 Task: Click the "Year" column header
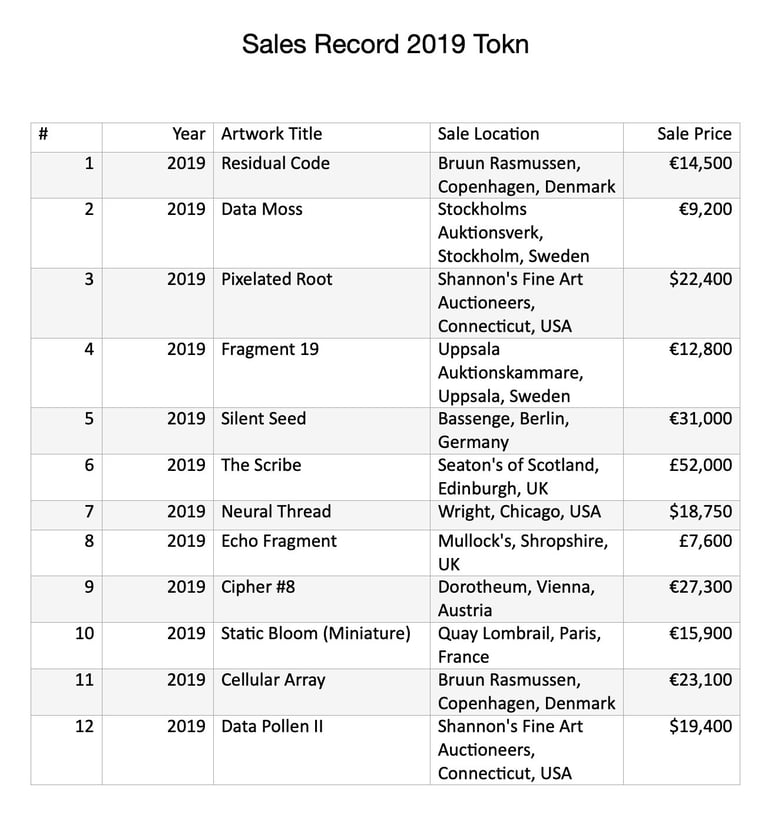(188, 134)
